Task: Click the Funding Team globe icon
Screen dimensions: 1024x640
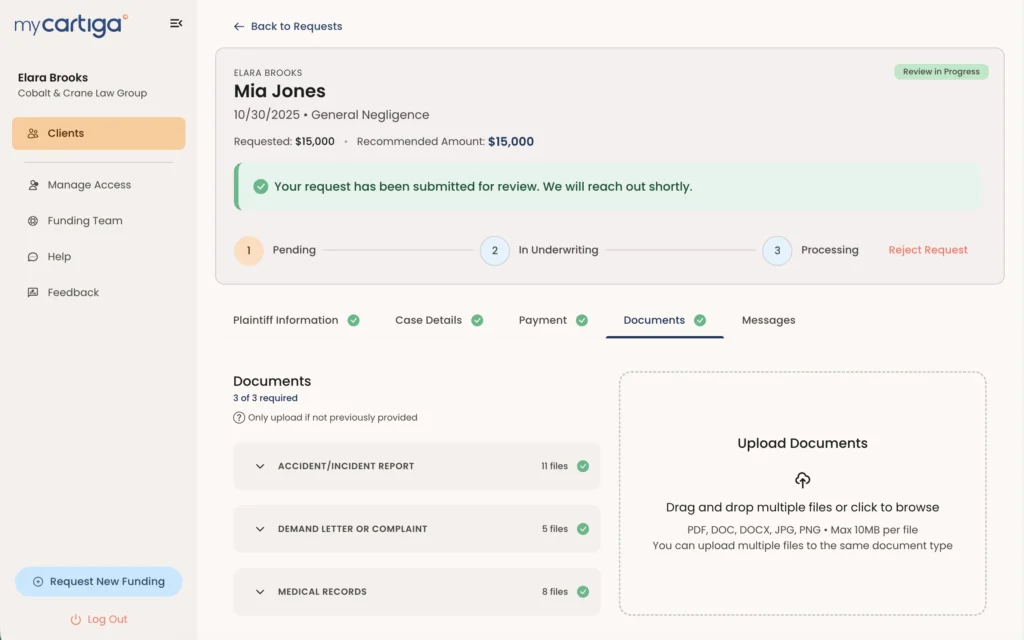Action: tap(33, 221)
